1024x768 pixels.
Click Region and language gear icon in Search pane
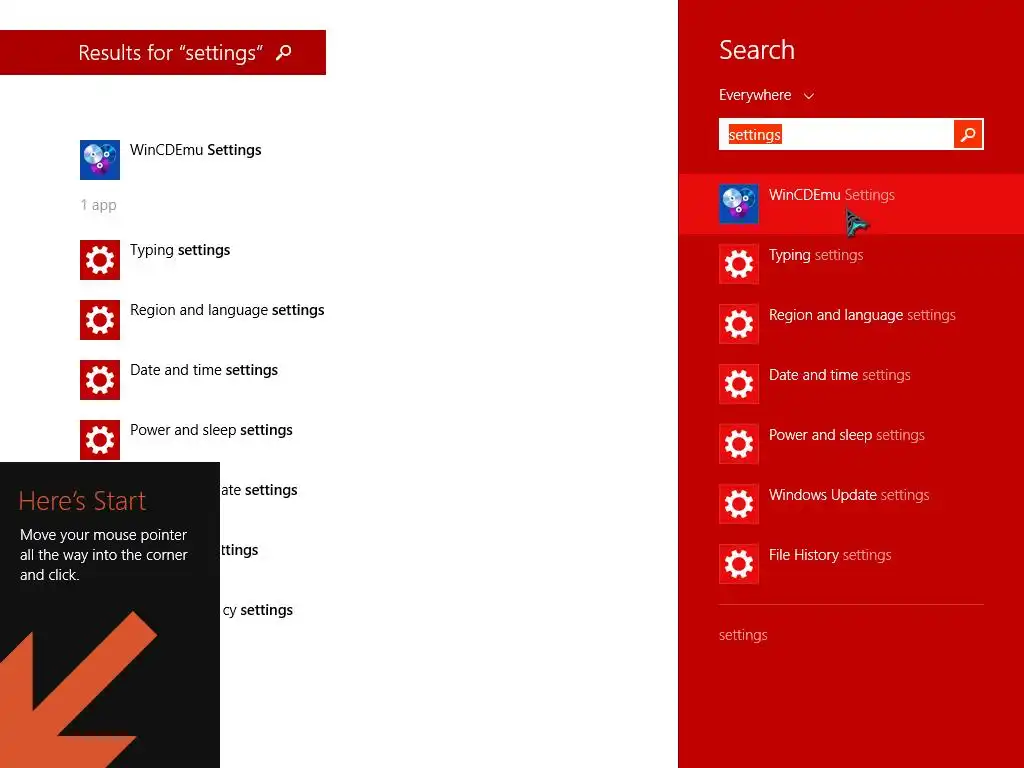tap(739, 324)
